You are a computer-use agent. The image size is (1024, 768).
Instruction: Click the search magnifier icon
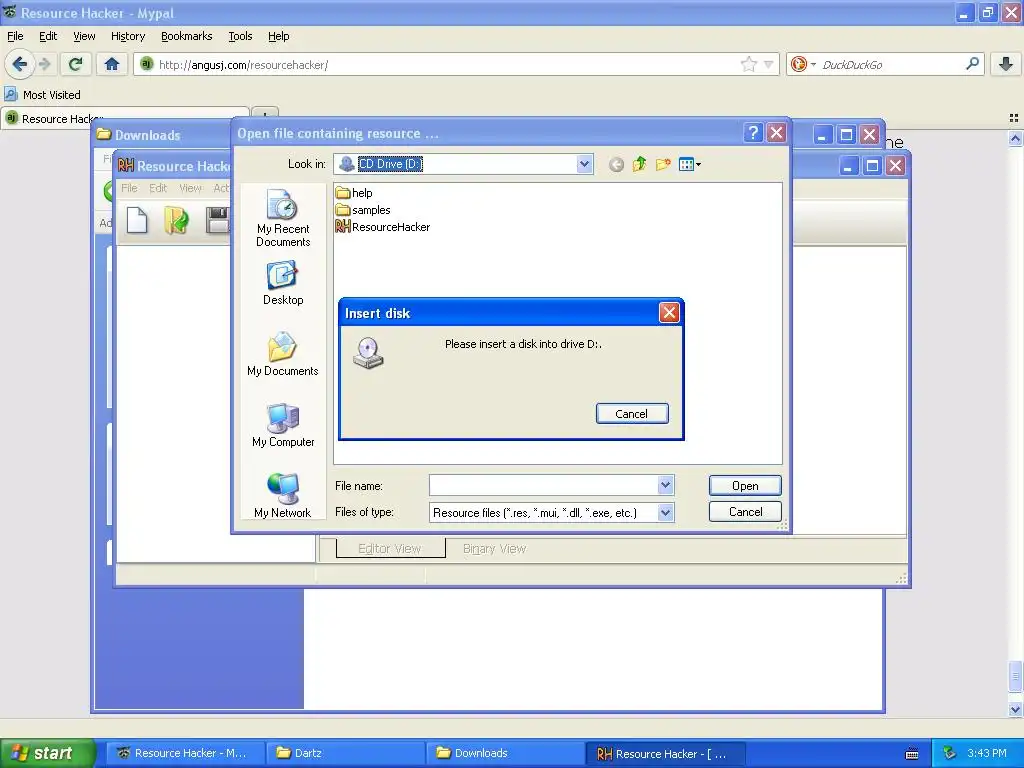click(972, 64)
